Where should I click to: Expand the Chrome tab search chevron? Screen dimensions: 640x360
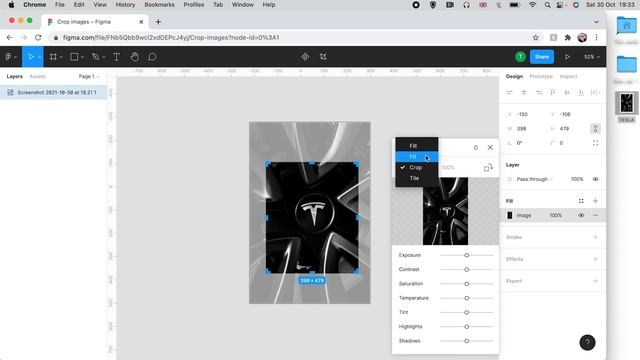(x=596, y=22)
